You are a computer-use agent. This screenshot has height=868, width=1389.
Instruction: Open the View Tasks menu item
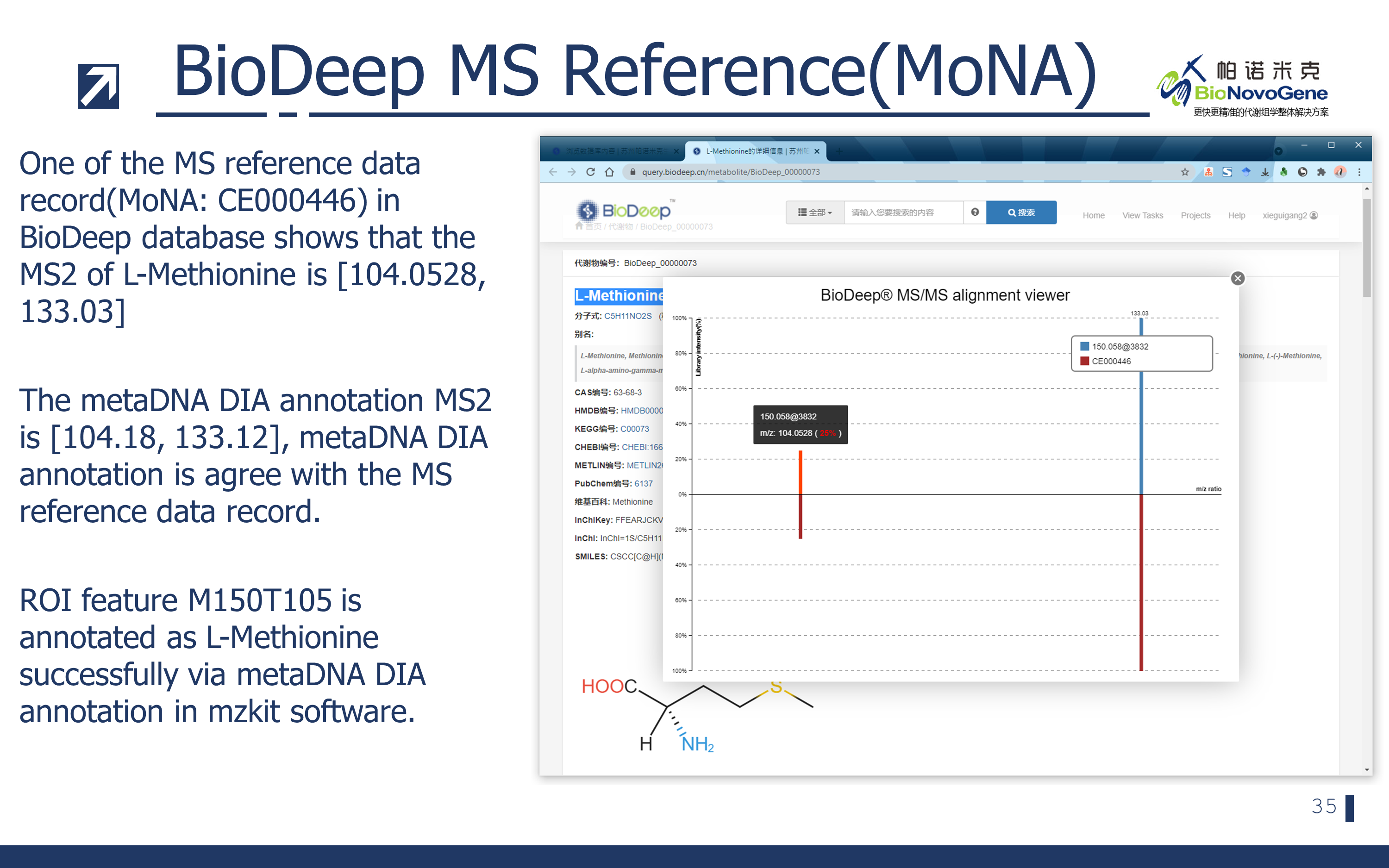coord(1142,215)
